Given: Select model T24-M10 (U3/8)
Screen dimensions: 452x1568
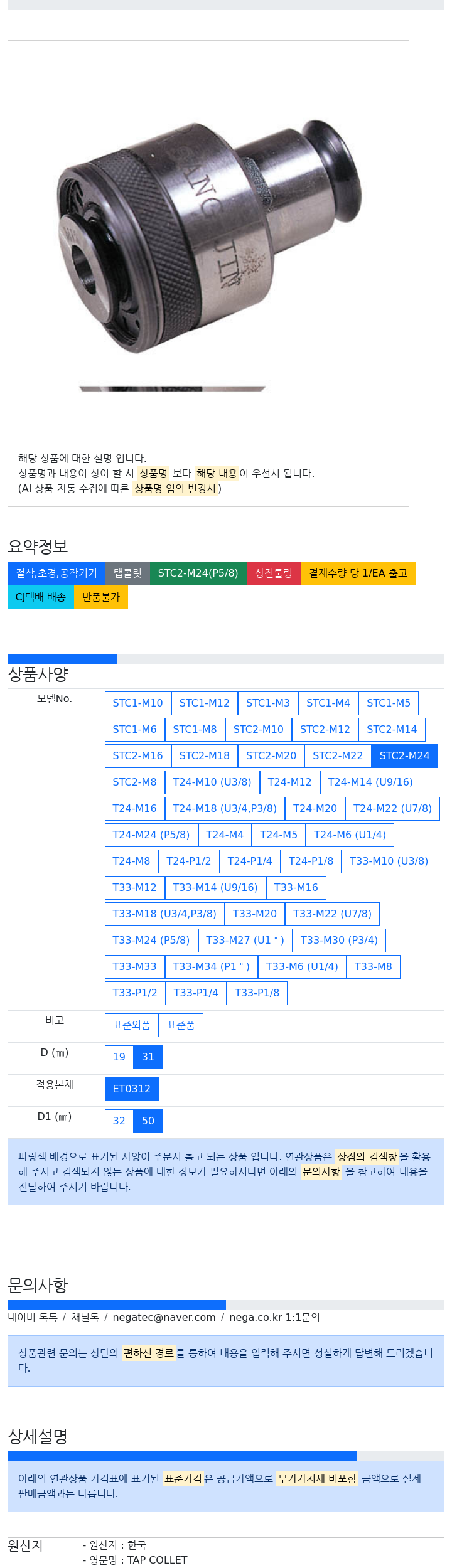Looking at the screenshot, I should [212, 782].
